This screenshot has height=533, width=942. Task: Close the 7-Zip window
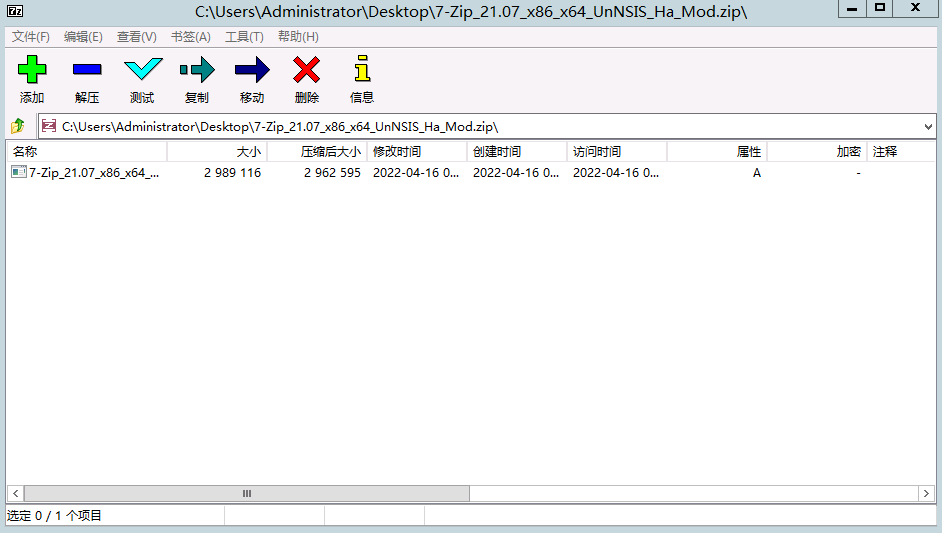click(x=916, y=8)
